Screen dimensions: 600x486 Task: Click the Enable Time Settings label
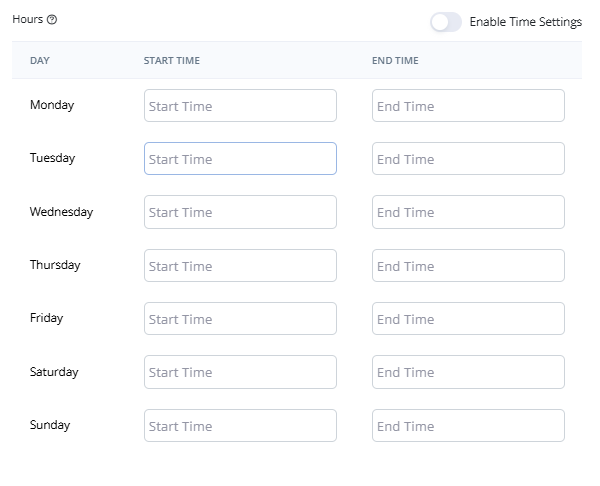[x=525, y=22]
